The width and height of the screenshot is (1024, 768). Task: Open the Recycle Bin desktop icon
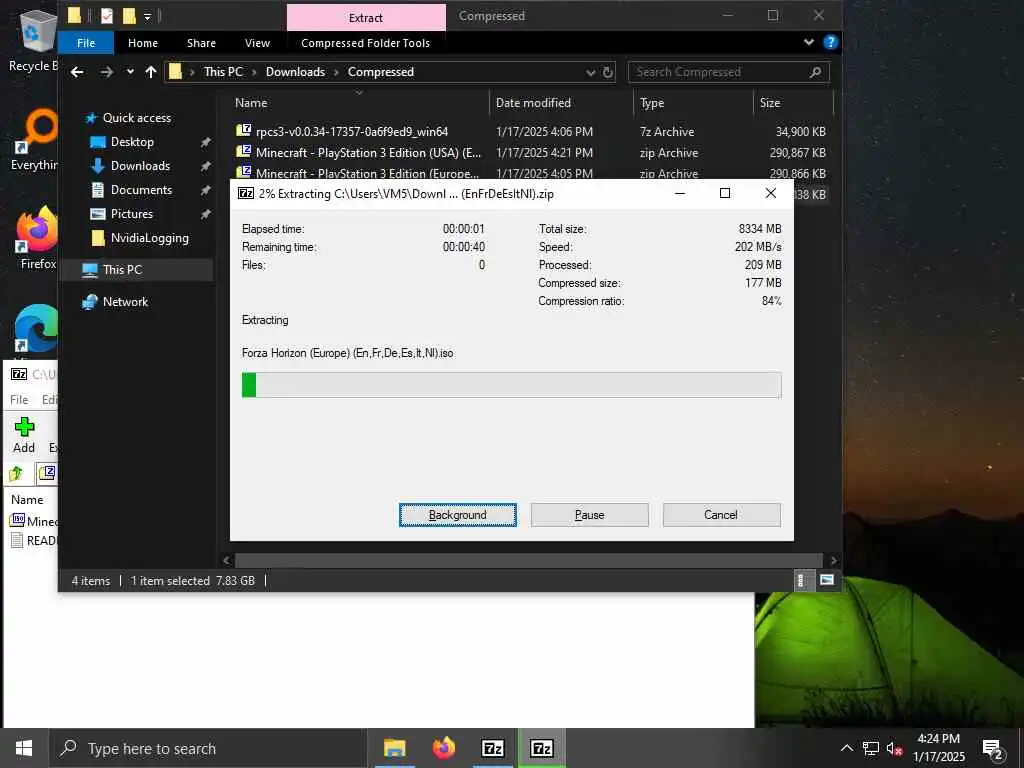pyautogui.click(x=33, y=40)
